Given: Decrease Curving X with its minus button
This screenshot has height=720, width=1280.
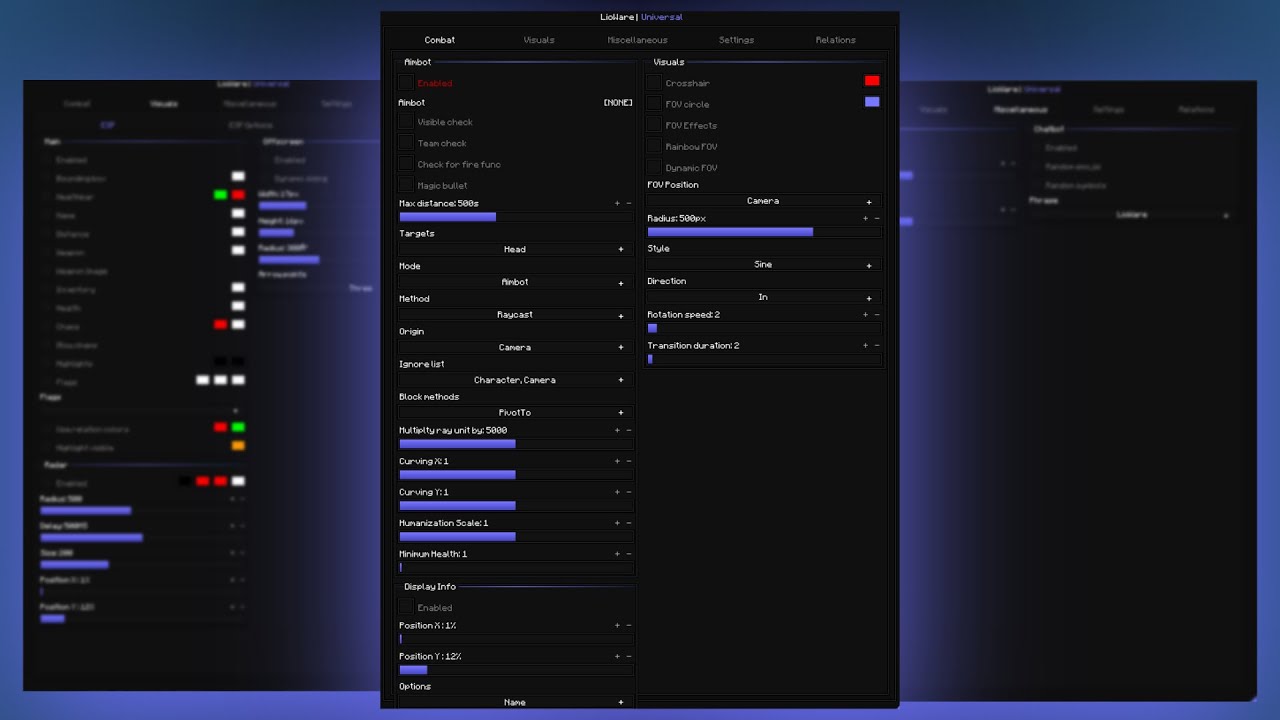Looking at the screenshot, I should [x=629, y=462].
